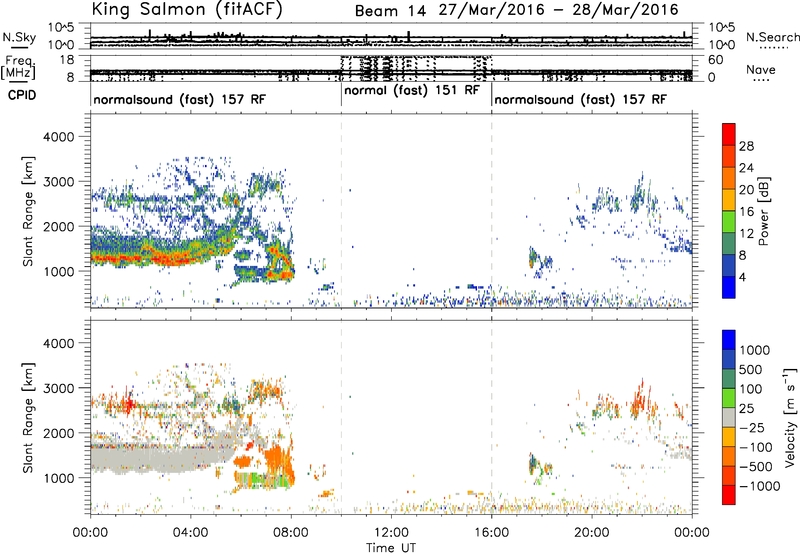Click the 'Beam 14' label
This screenshot has width=800, height=554.
(390, 11)
